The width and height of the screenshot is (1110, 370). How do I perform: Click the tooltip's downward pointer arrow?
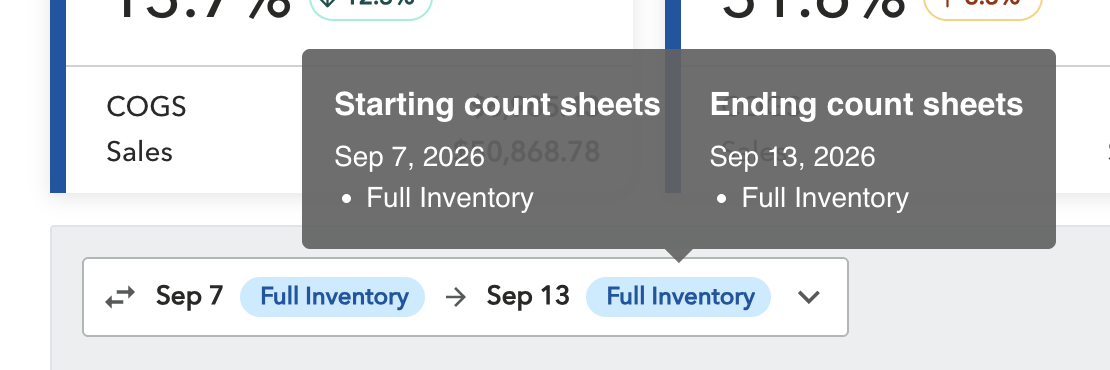tap(679, 255)
